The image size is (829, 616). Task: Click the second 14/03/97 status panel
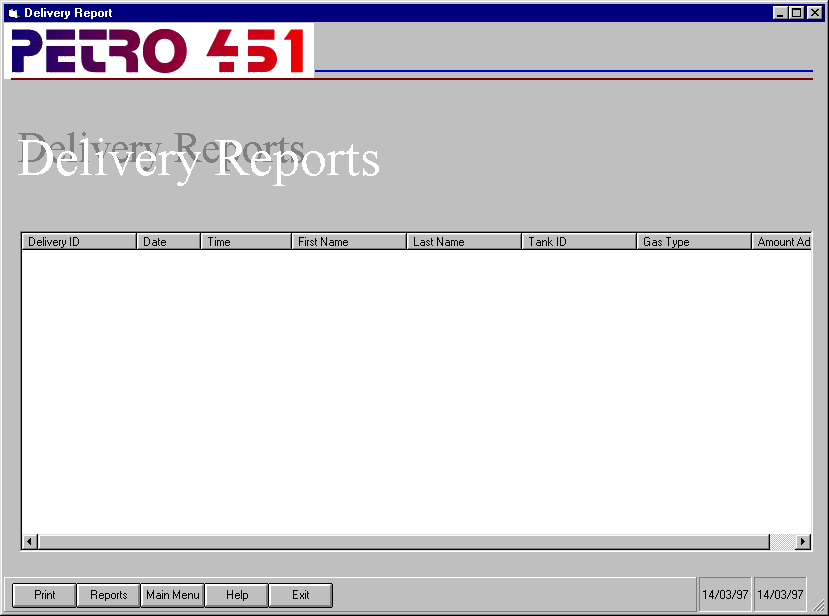click(x=780, y=595)
